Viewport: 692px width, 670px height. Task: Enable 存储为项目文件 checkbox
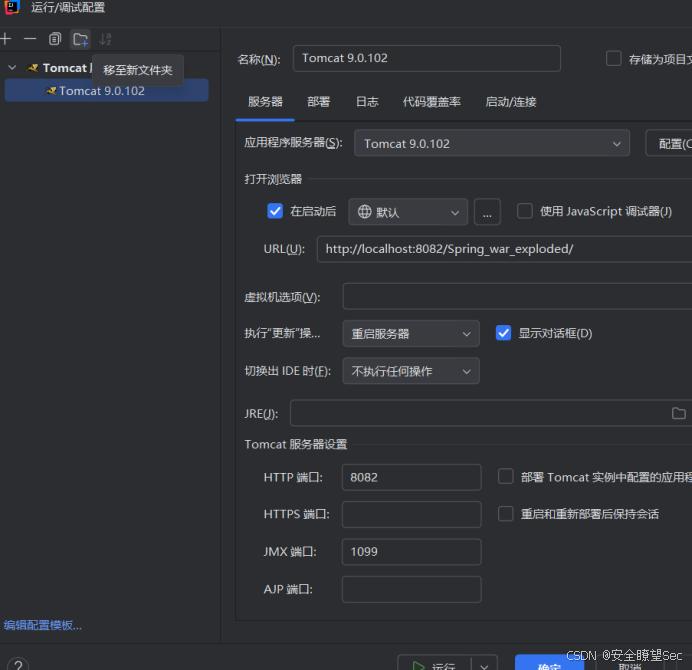pyautogui.click(x=614, y=58)
